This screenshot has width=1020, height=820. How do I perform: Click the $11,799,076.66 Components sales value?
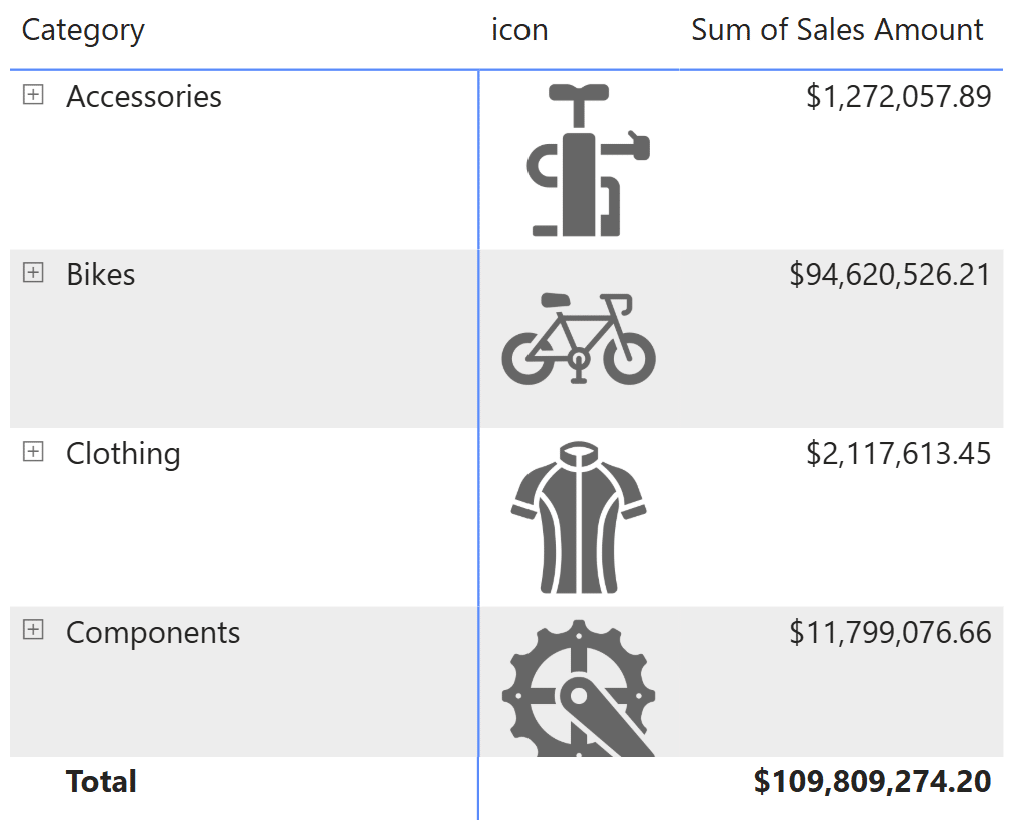coord(889,633)
